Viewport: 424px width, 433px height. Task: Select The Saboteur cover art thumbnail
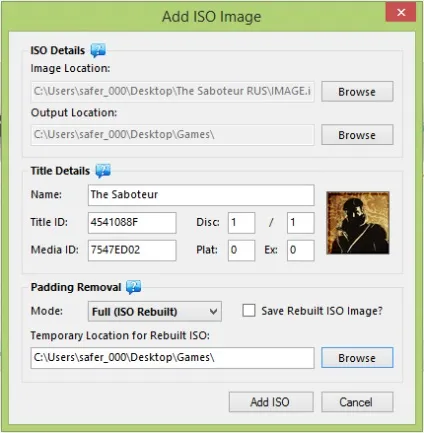(x=358, y=223)
